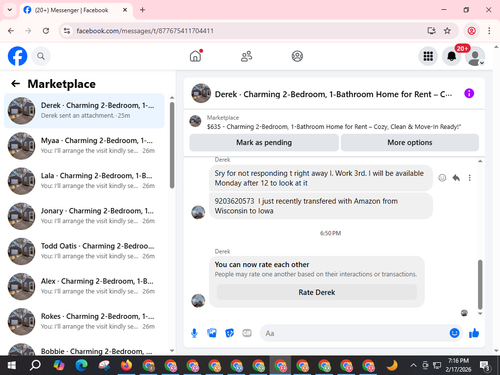Launch Firefox from taskbar

tap(126, 366)
